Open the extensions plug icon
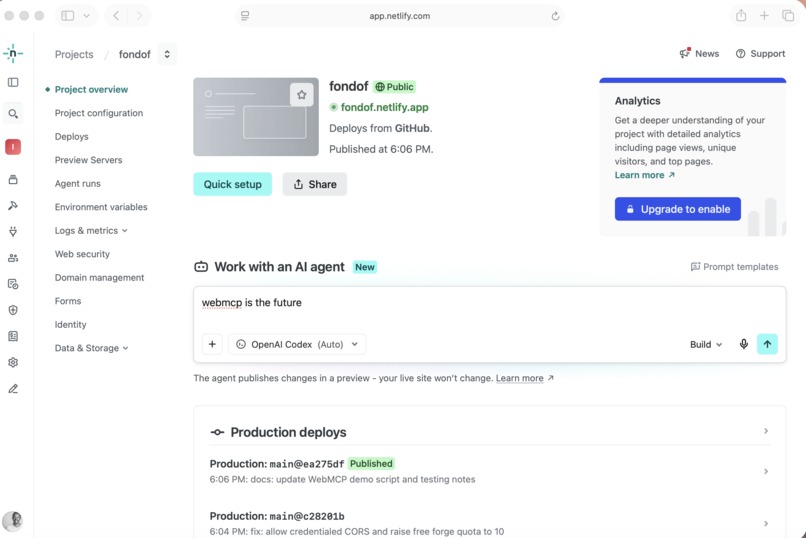 tap(13, 232)
